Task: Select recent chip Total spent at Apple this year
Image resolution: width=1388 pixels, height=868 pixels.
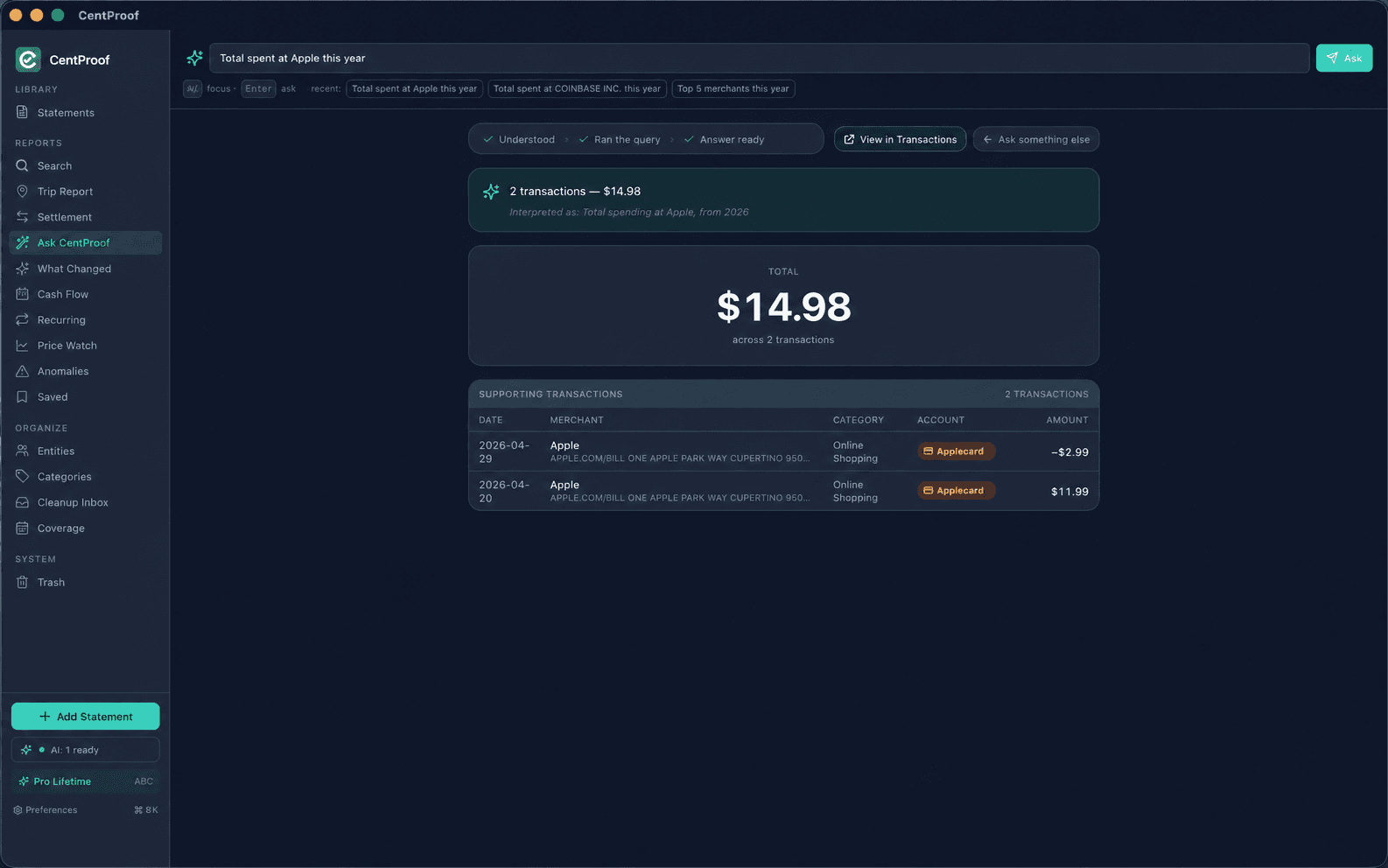Action: 414,88
